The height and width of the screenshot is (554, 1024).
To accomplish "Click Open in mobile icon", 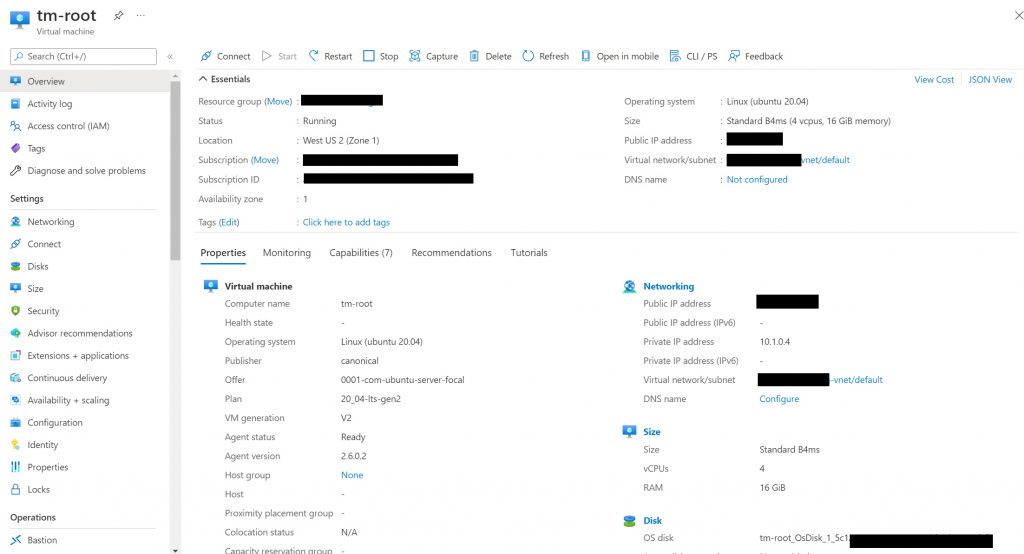I will 586,56.
